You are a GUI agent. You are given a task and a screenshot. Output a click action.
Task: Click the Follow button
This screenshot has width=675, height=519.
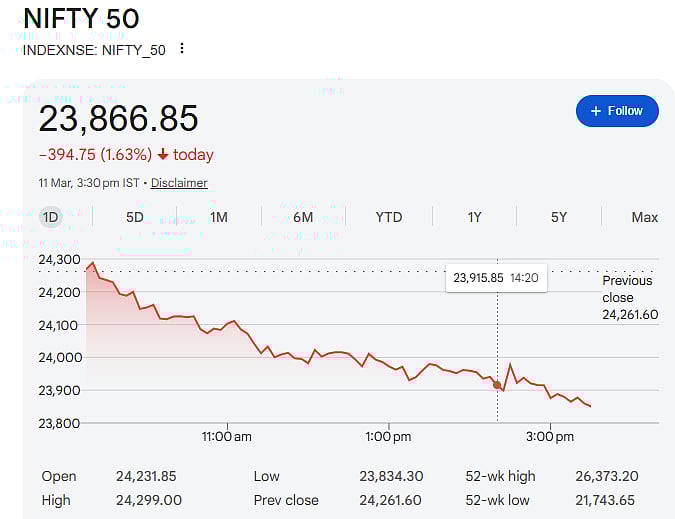pyautogui.click(x=617, y=111)
